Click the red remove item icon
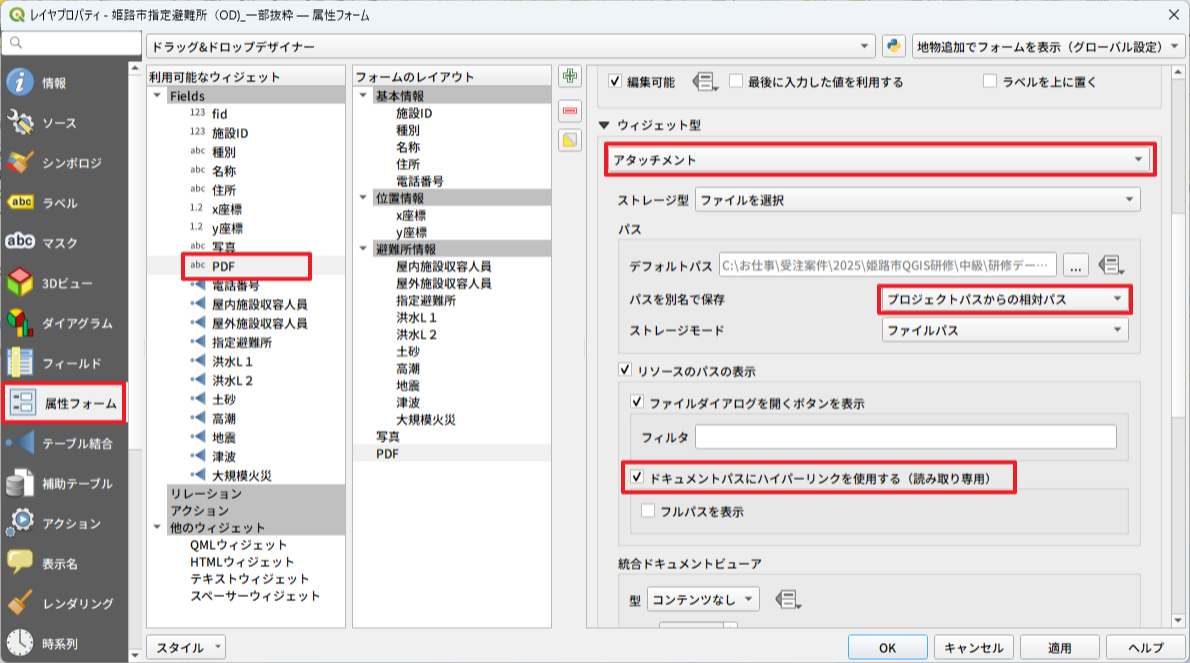The image size is (1190, 663). click(570, 109)
